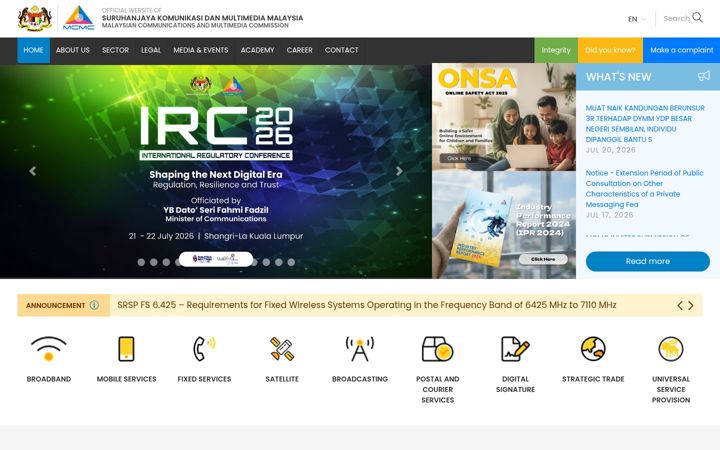Select the third carousel dot
This screenshot has width=720, height=450.
click(x=166, y=262)
